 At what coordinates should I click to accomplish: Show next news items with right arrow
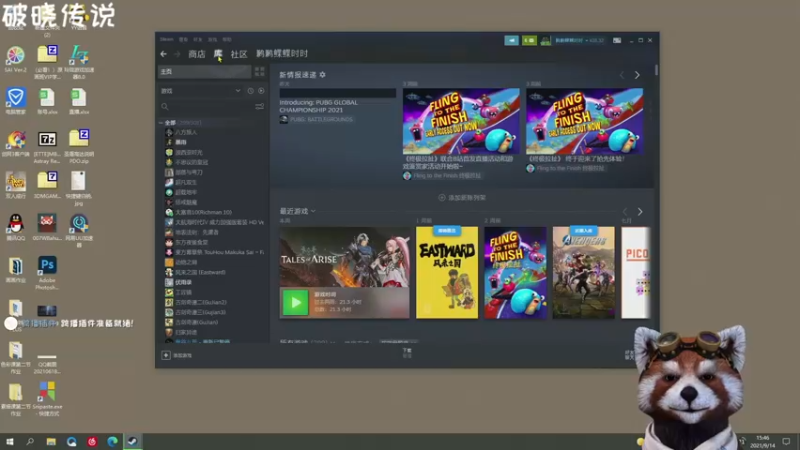[637, 75]
